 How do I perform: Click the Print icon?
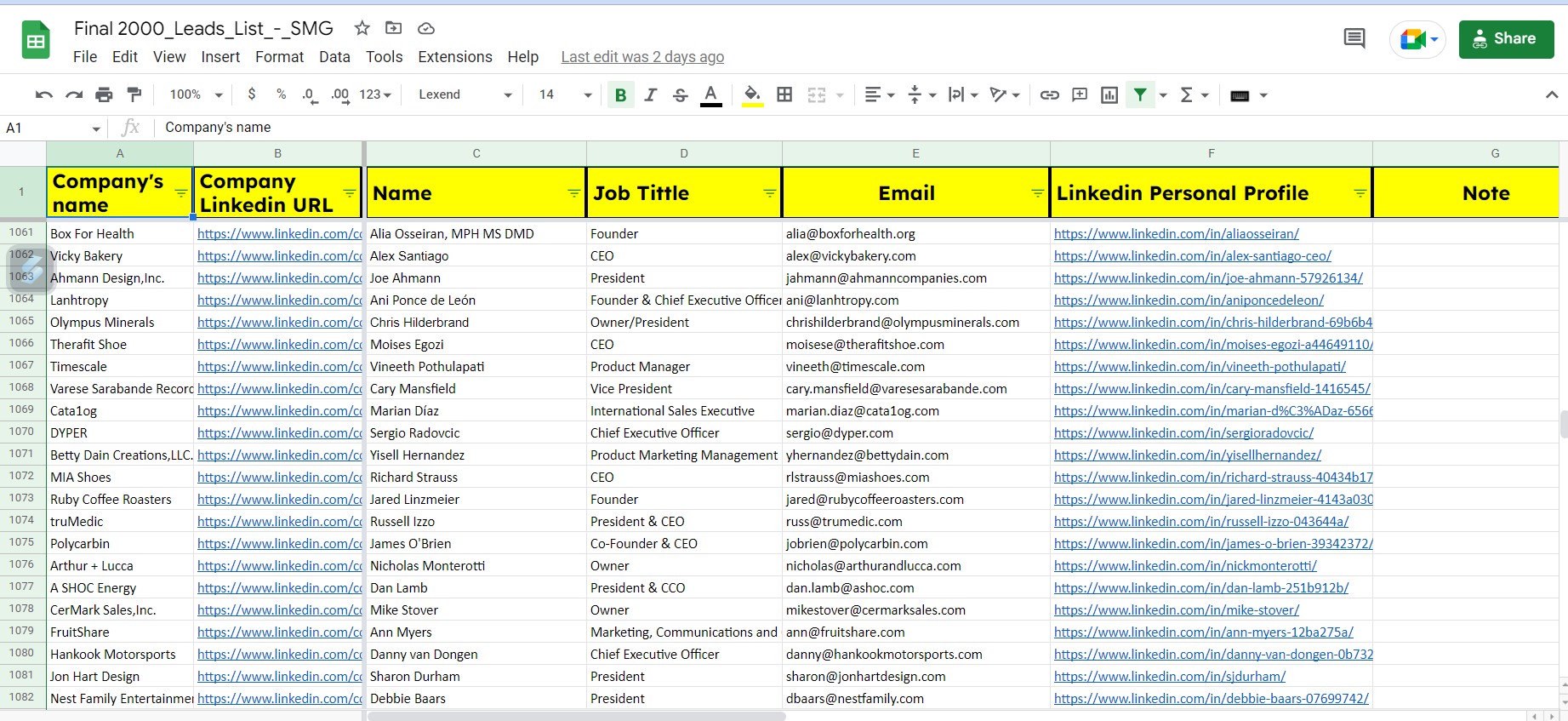tap(104, 94)
